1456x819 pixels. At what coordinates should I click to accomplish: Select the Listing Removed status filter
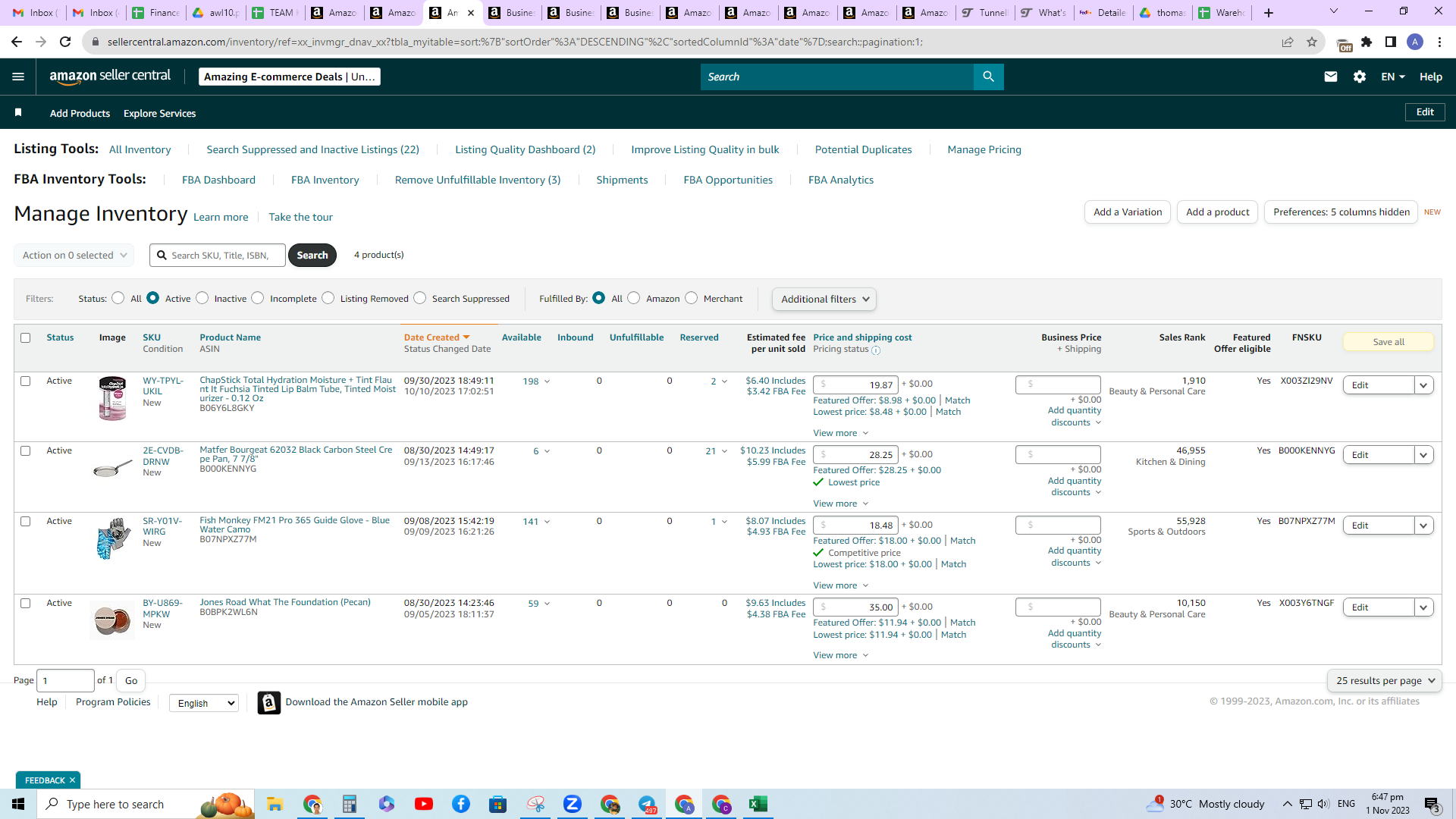(328, 298)
